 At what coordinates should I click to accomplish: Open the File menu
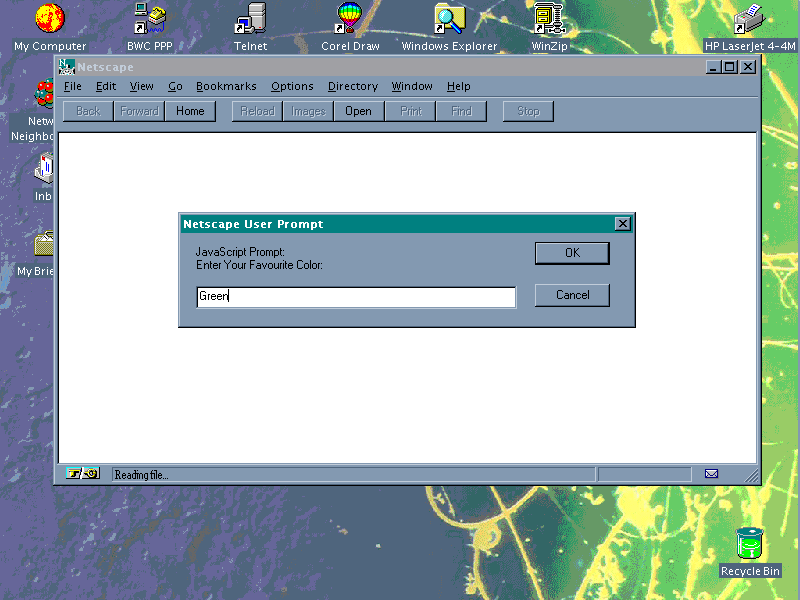[x=72, y=87]
